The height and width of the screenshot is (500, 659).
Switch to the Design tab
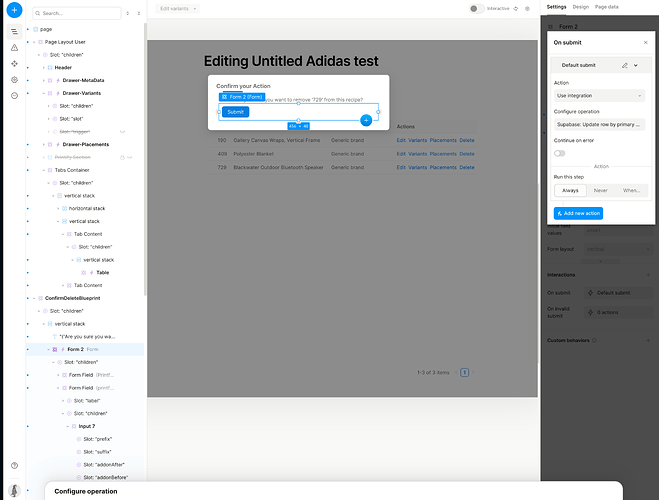pos(580,7)
